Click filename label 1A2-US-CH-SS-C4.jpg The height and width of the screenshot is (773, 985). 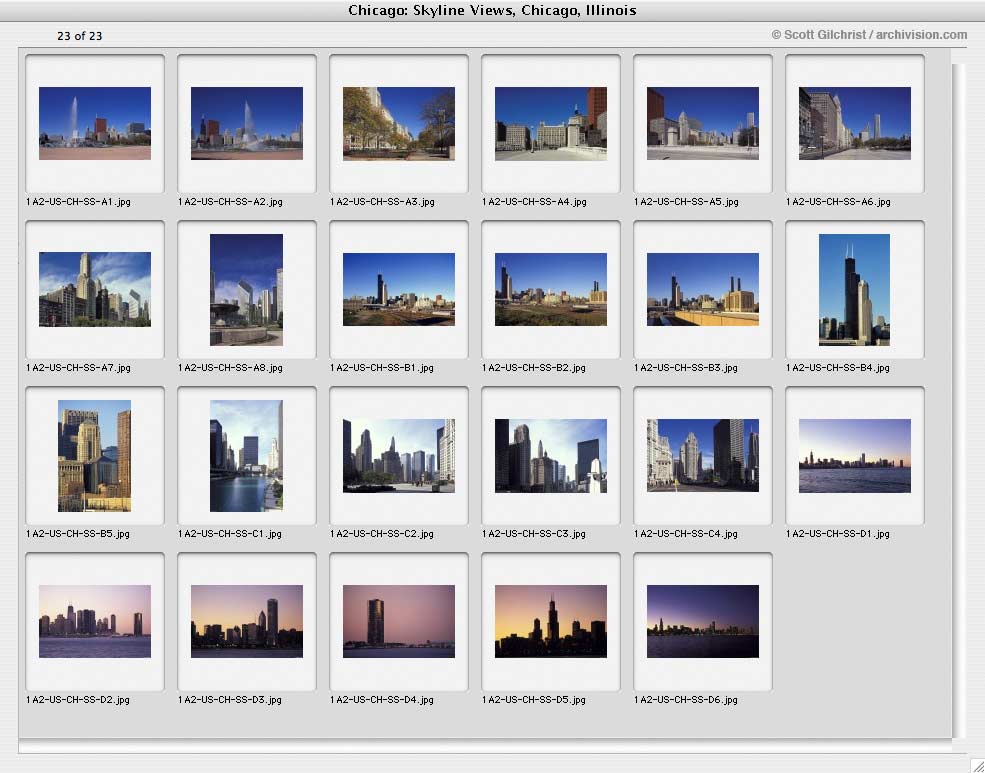click(686, 534)
